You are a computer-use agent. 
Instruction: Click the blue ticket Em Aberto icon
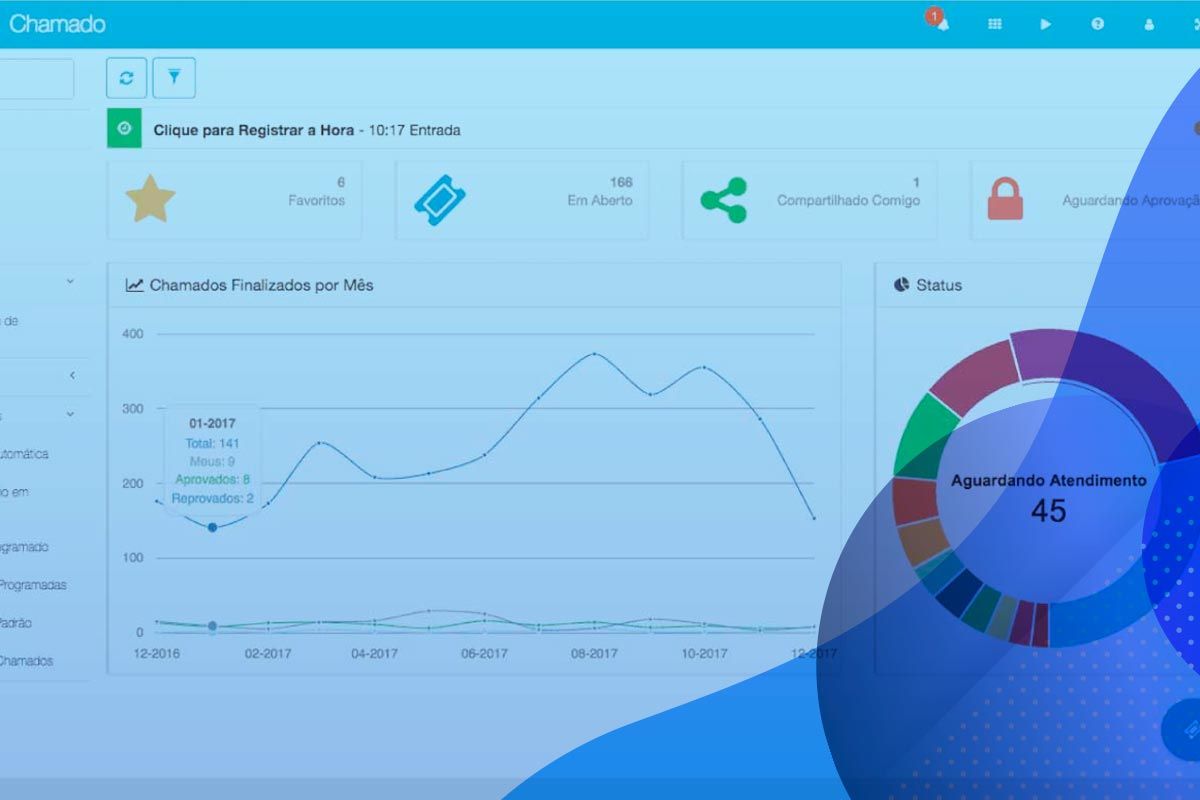440,199
